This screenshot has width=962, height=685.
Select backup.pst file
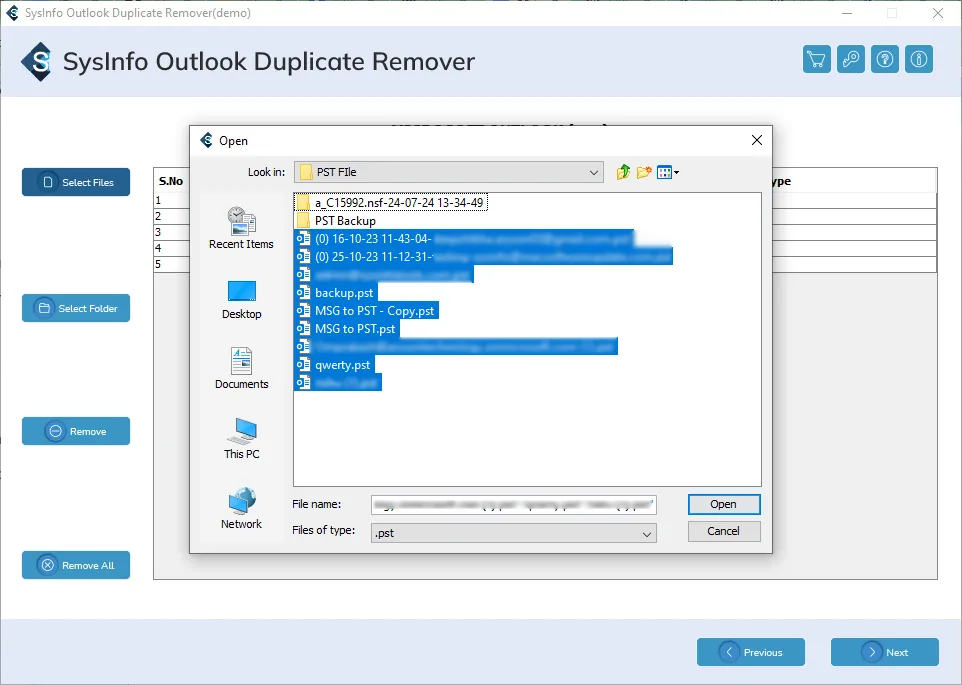(335, 293)
